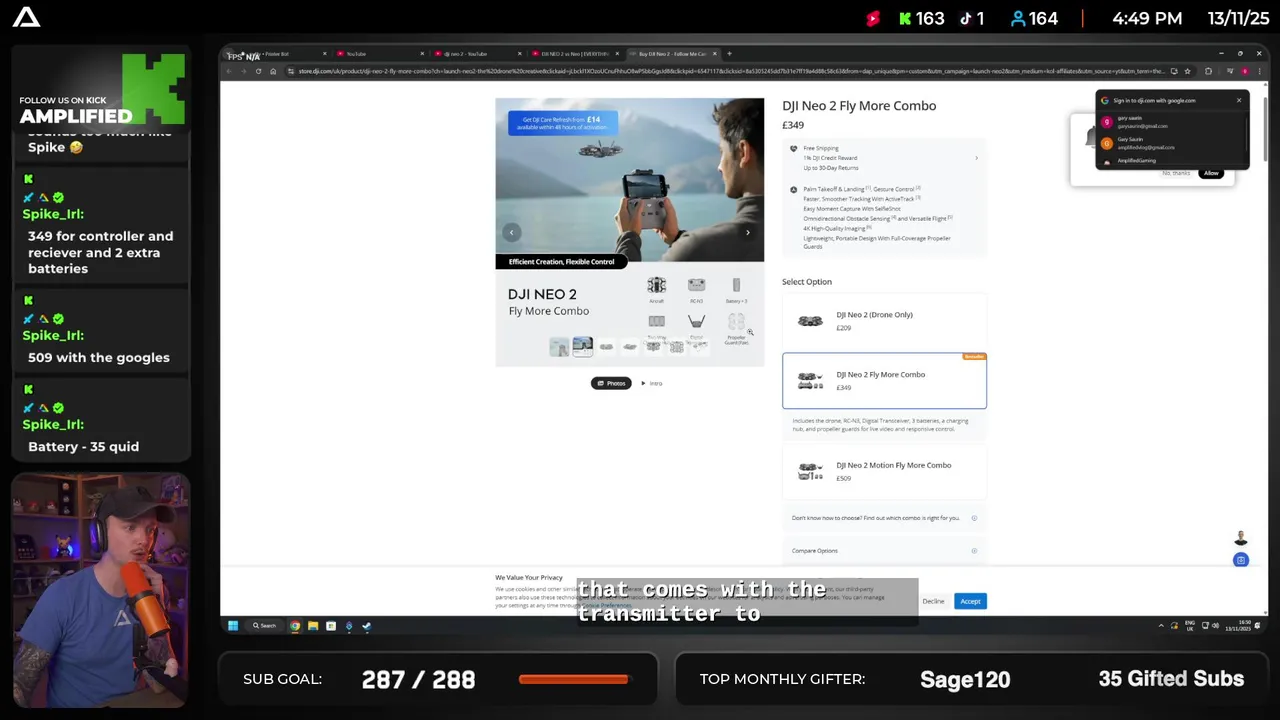1280x720 pixels.
Task: Switch to the 'dji neo 2 - YouTube' tab
Action: coord(476,53)
